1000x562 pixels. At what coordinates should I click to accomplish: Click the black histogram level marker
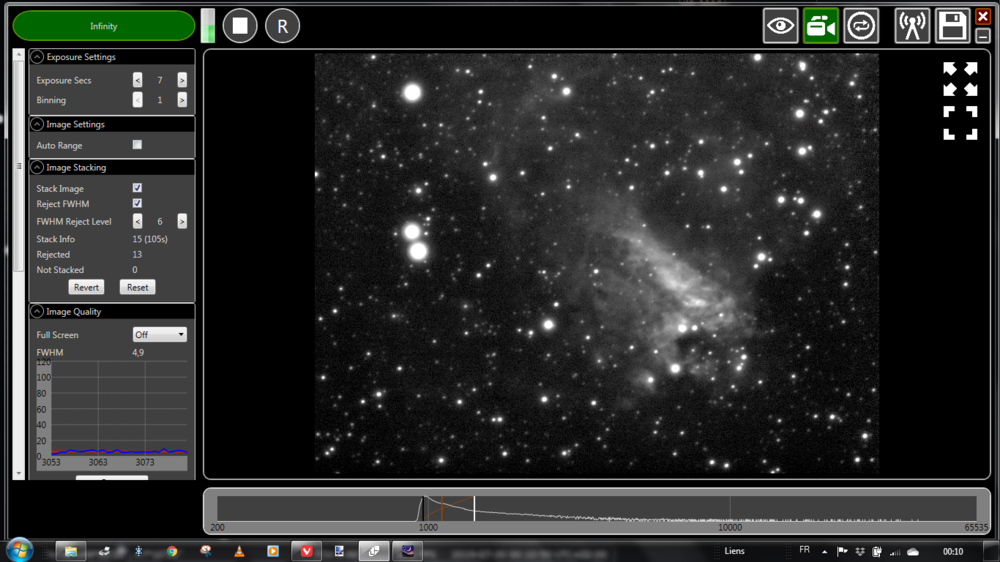pyautogui.click(x=422, y=508)
